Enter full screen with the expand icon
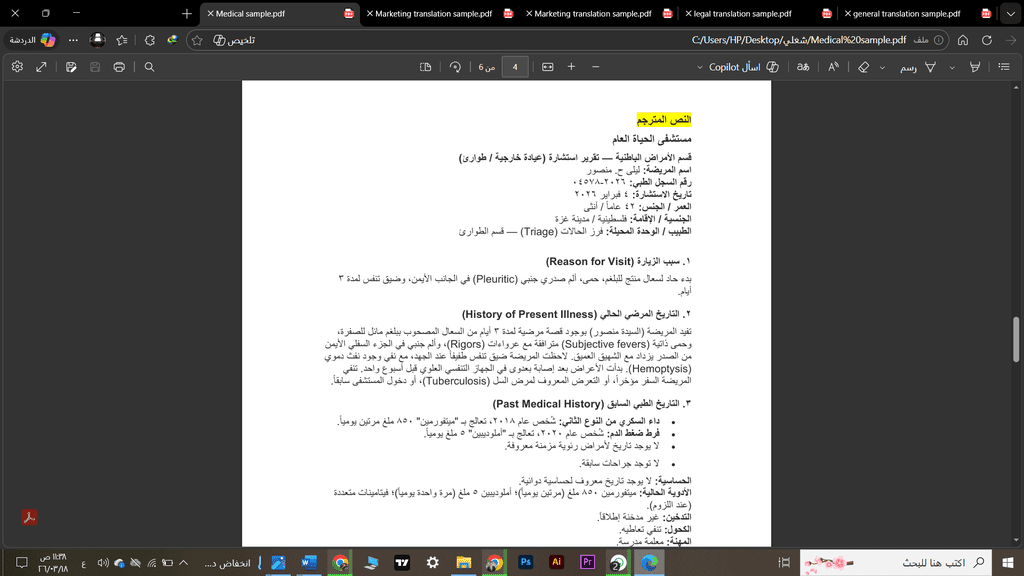 (x=41, y=67)
